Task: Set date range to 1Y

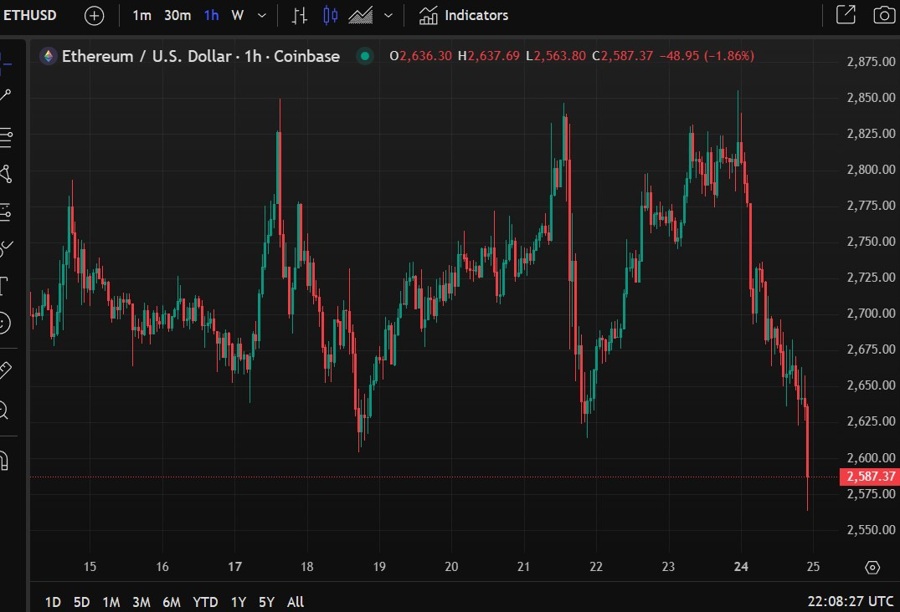Action: (238, 602)
